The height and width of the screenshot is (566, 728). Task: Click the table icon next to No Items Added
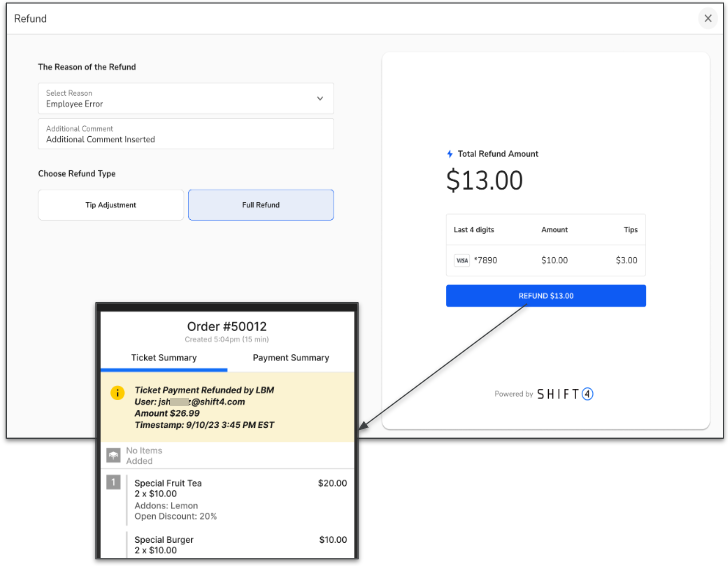tap(114, 456)
